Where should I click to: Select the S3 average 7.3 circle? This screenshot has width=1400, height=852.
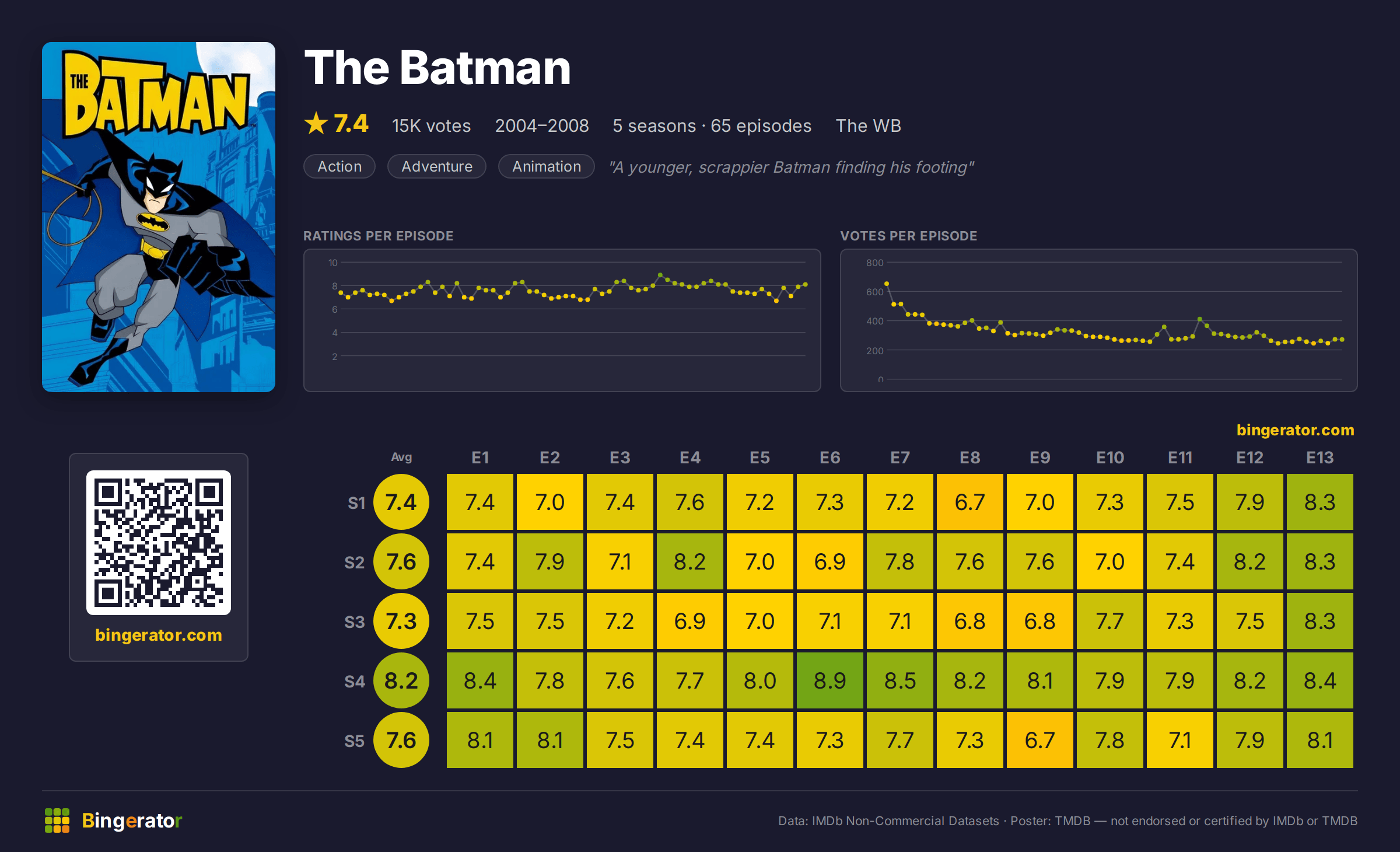[401, 621]
